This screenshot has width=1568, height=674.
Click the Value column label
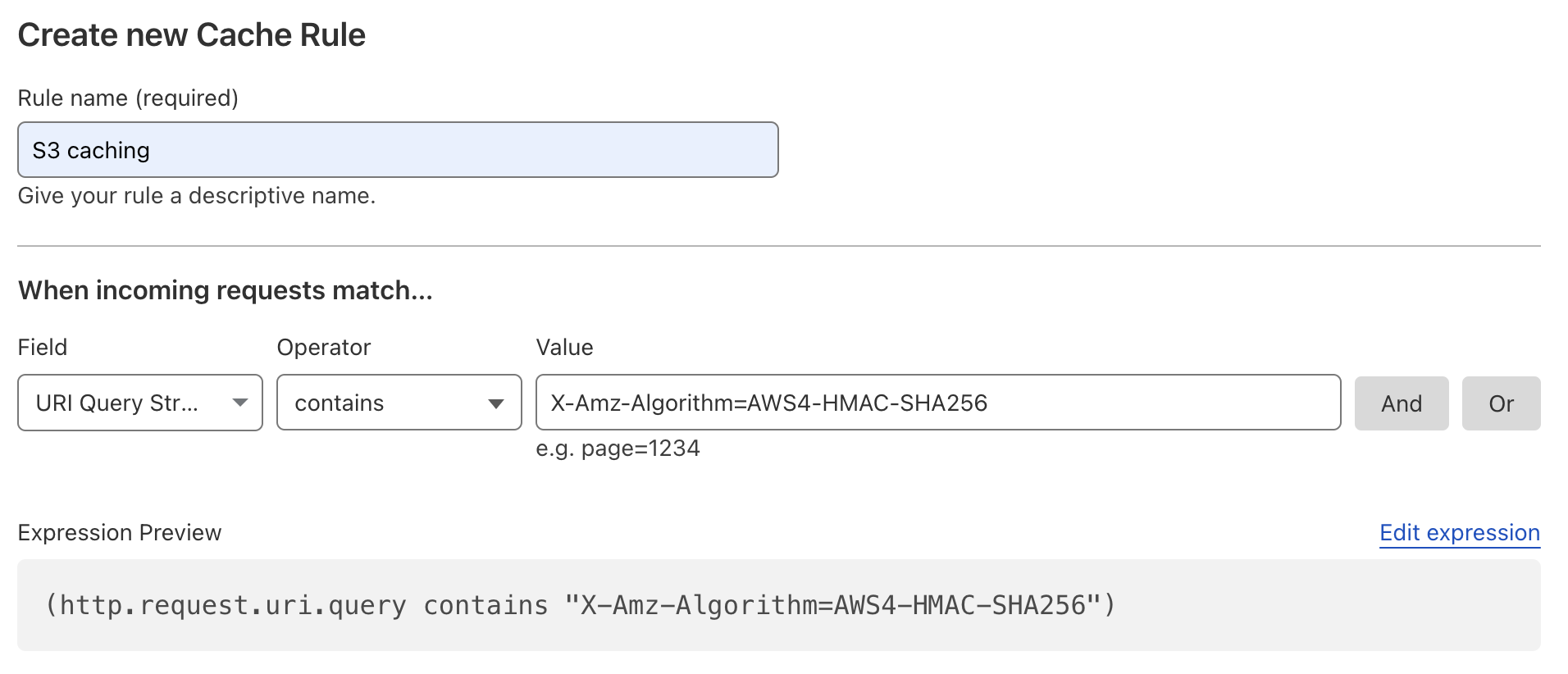click(564, 348)
